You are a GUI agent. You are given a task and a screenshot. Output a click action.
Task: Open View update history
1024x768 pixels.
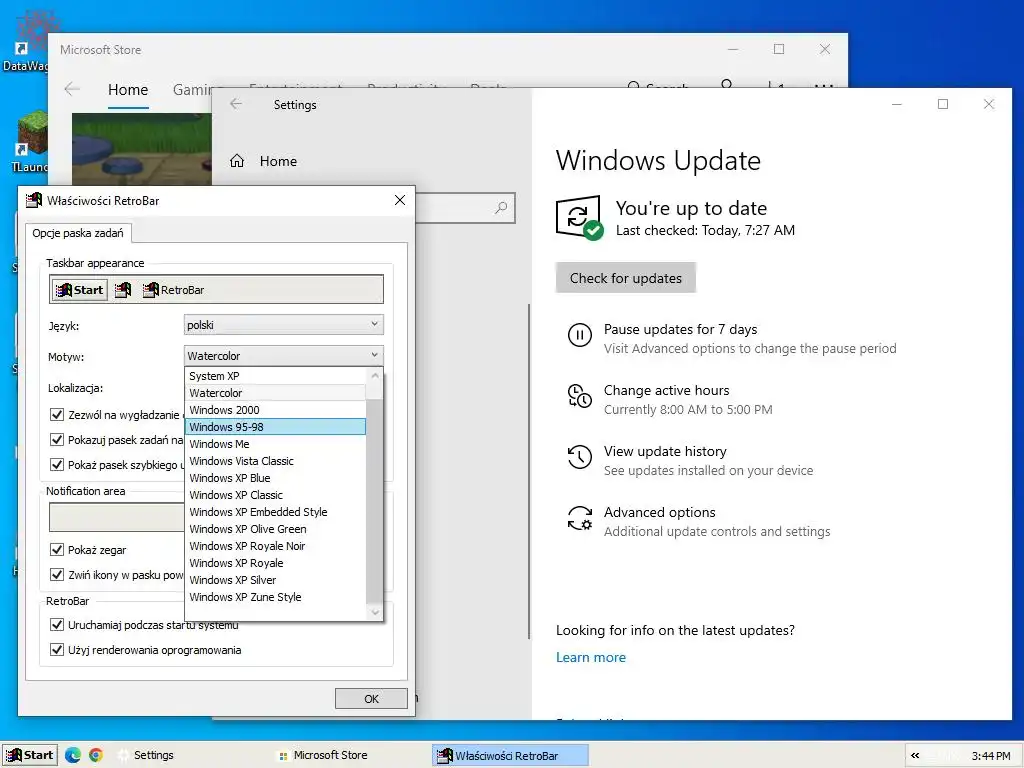(665, 451)
